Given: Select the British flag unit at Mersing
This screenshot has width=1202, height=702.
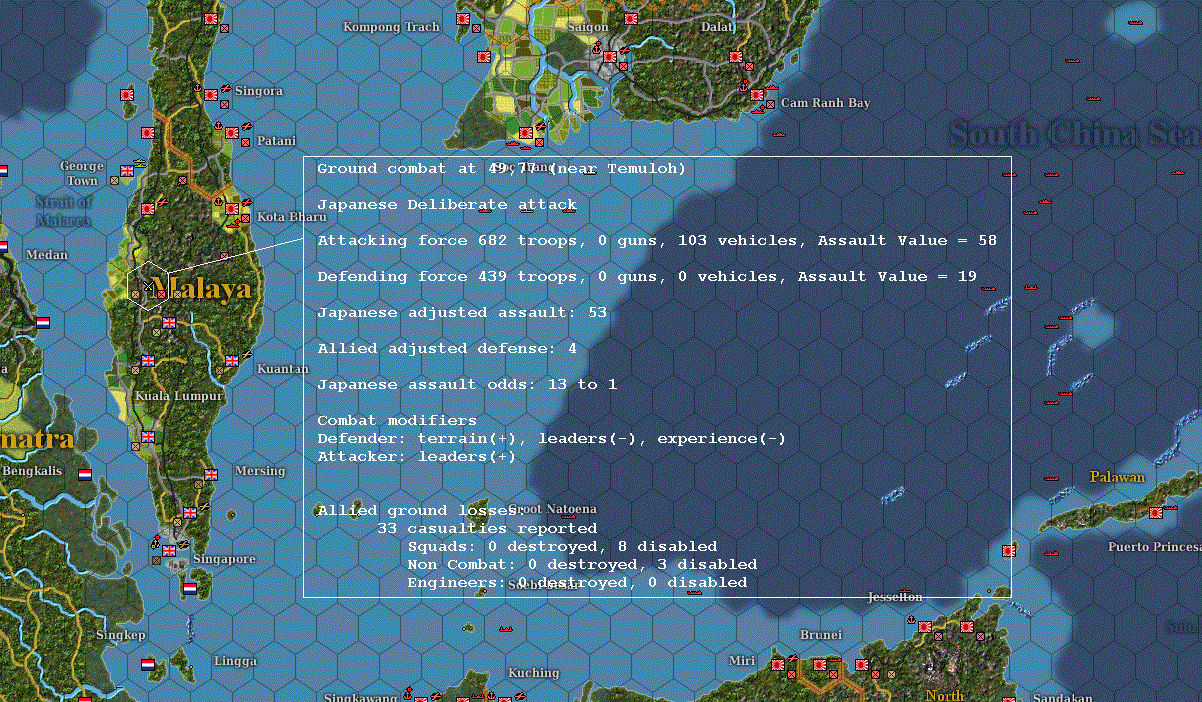Looking at the screenshot, I should tap(211, 475).
